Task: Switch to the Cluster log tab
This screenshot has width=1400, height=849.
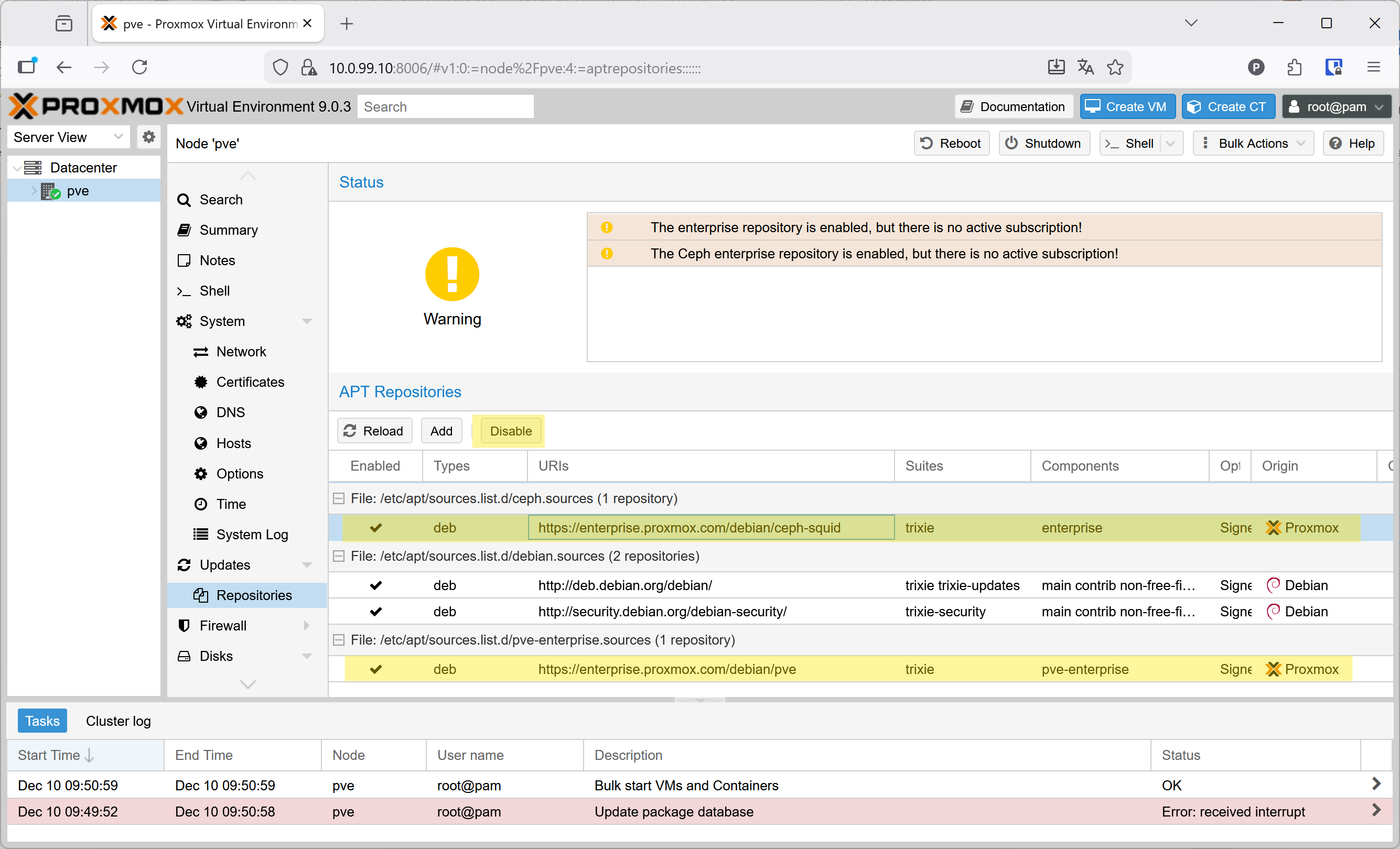Action: (118, 721)
